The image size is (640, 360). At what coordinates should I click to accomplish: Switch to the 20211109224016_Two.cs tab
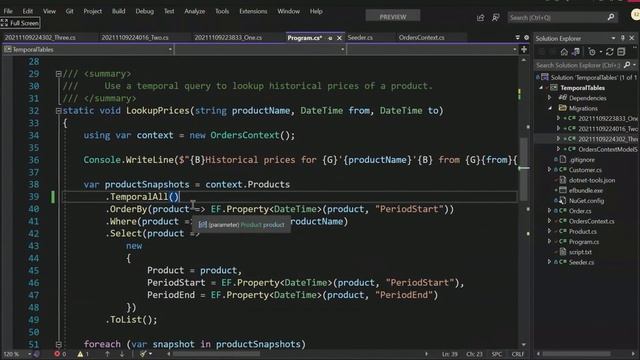(135, 37)
